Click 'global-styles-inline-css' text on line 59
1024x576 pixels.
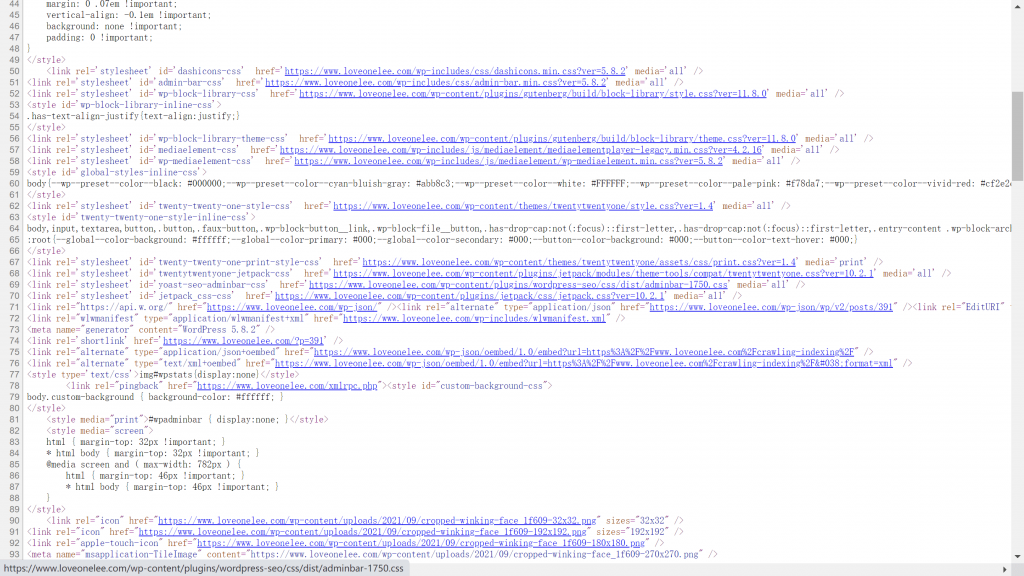pyautogui.click(x=138, y=172)
